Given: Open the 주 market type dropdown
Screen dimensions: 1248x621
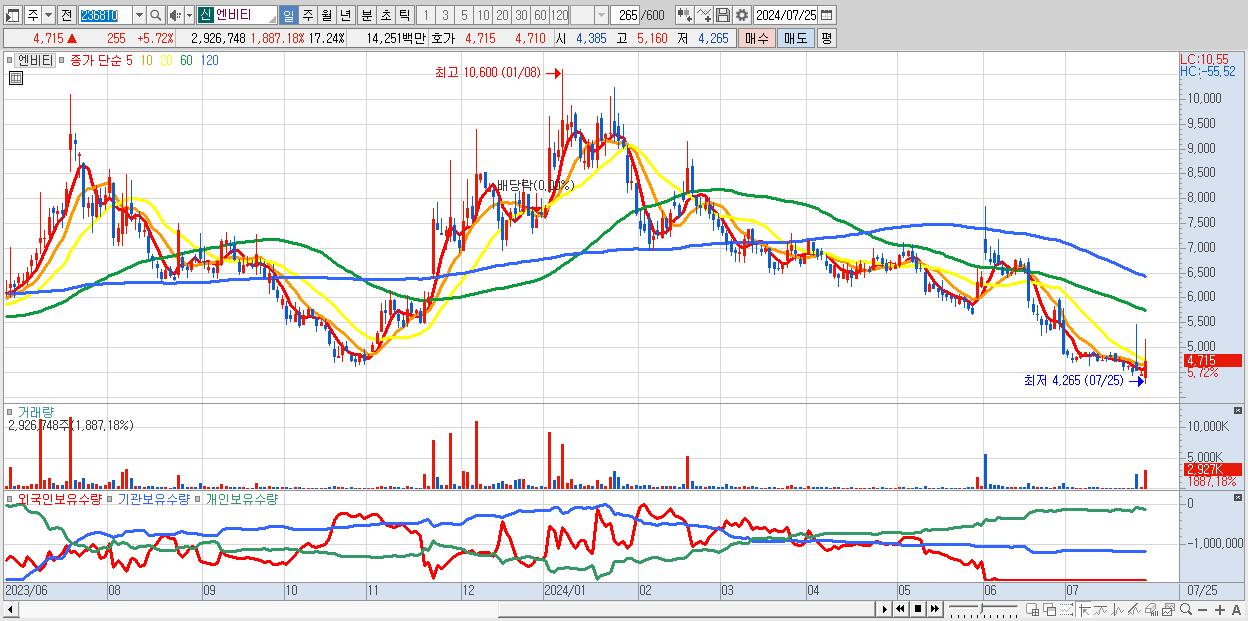Looking at the screenshot, I should [x=47, y=15].
